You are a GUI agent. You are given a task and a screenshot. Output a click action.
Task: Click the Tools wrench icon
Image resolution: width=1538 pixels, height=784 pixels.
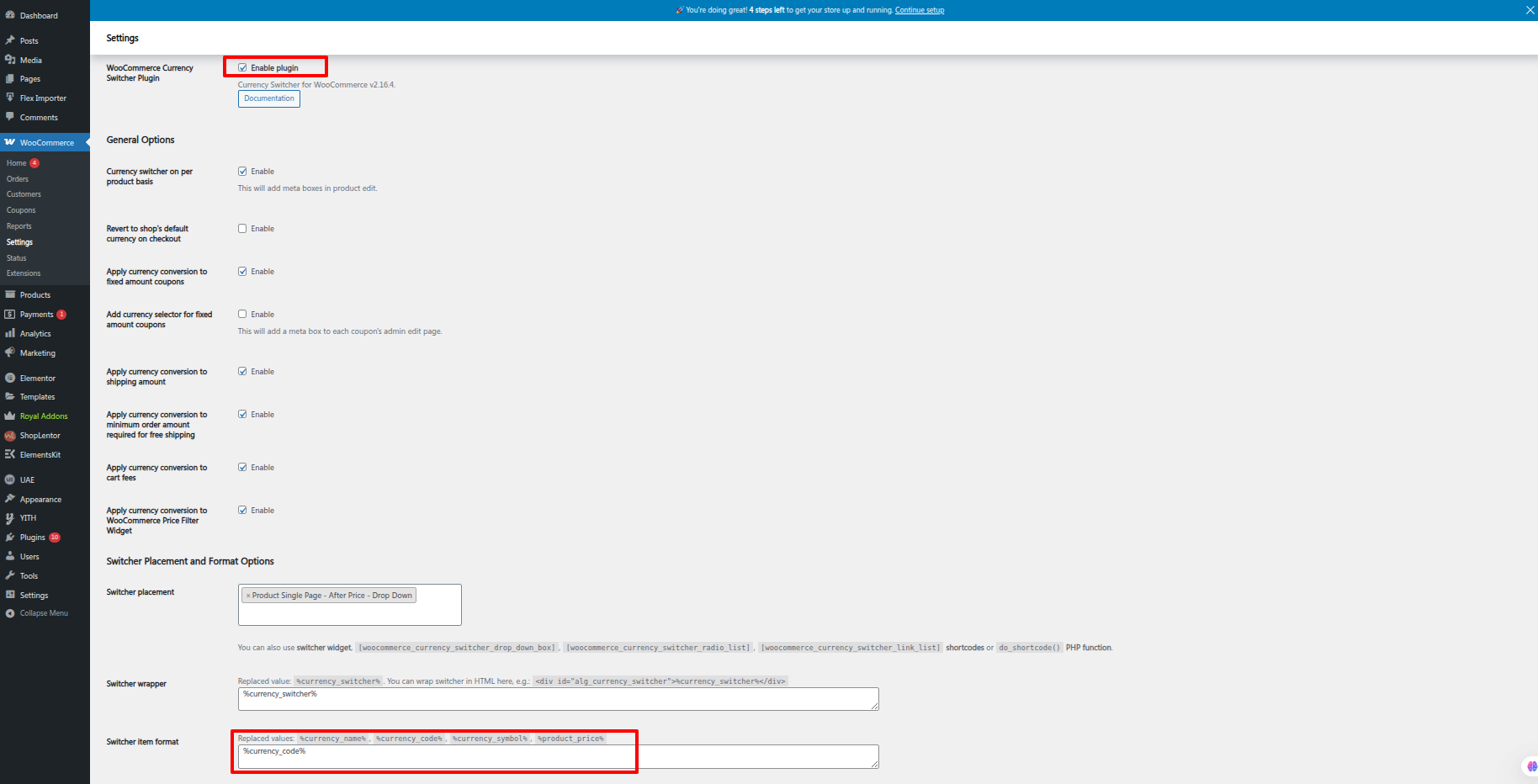(x=10, y=575)
